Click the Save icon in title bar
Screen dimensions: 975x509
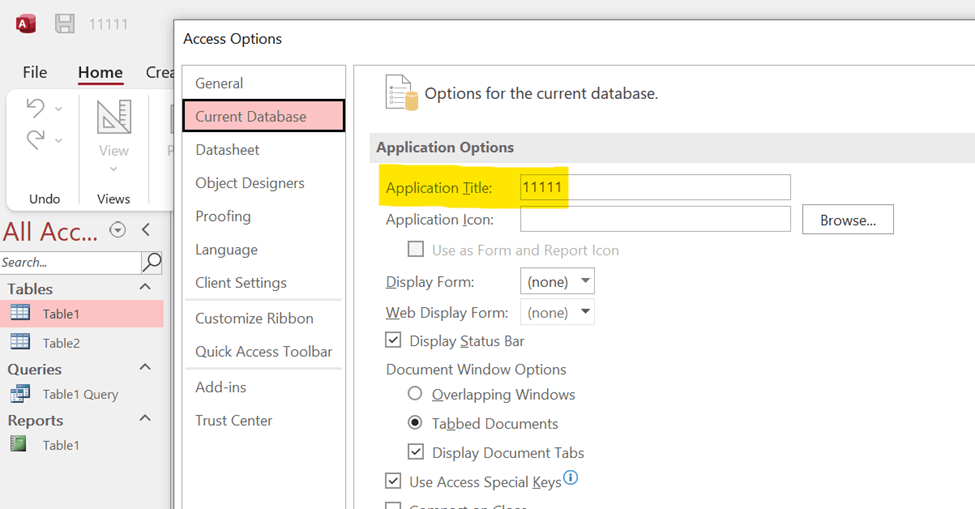(x=65, y=24)
